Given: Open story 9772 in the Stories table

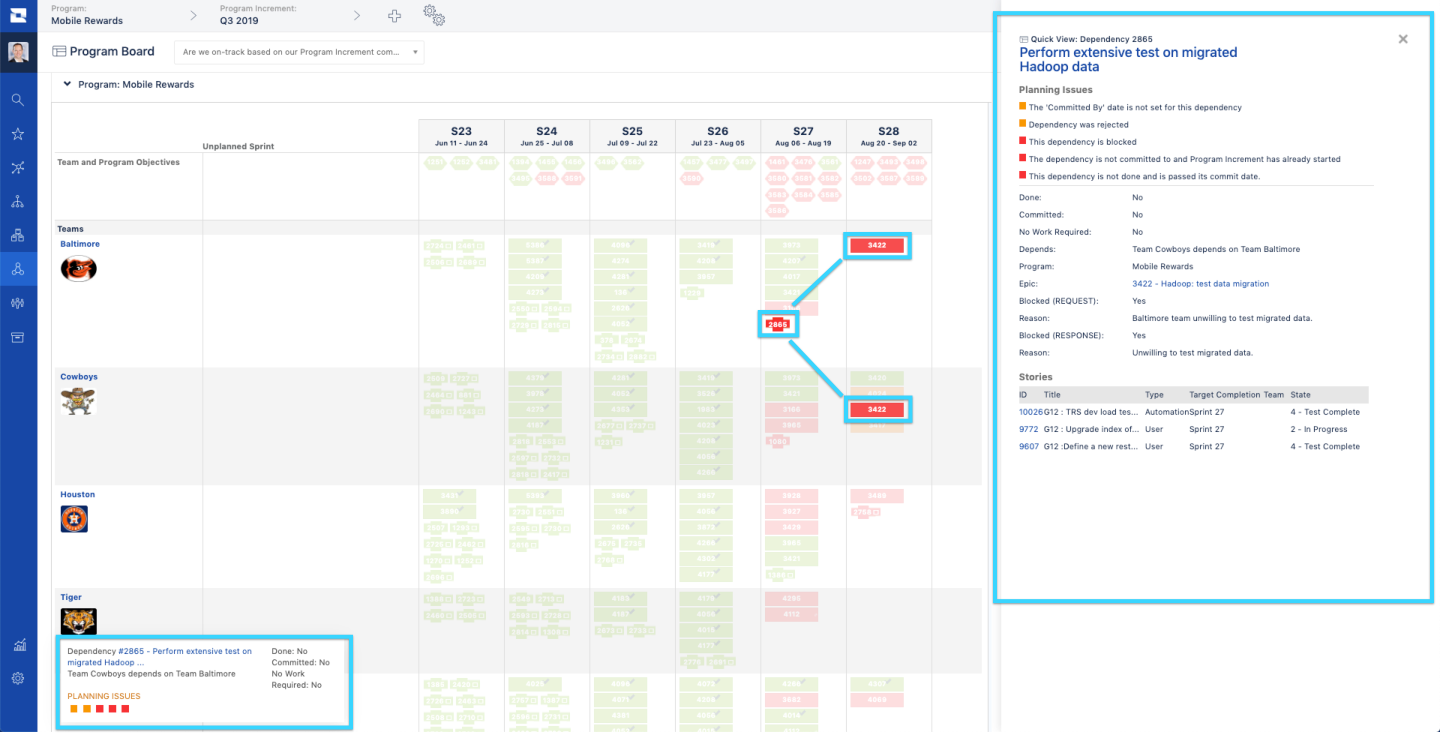Looking at the screenshot, I should pos(1028,429).
